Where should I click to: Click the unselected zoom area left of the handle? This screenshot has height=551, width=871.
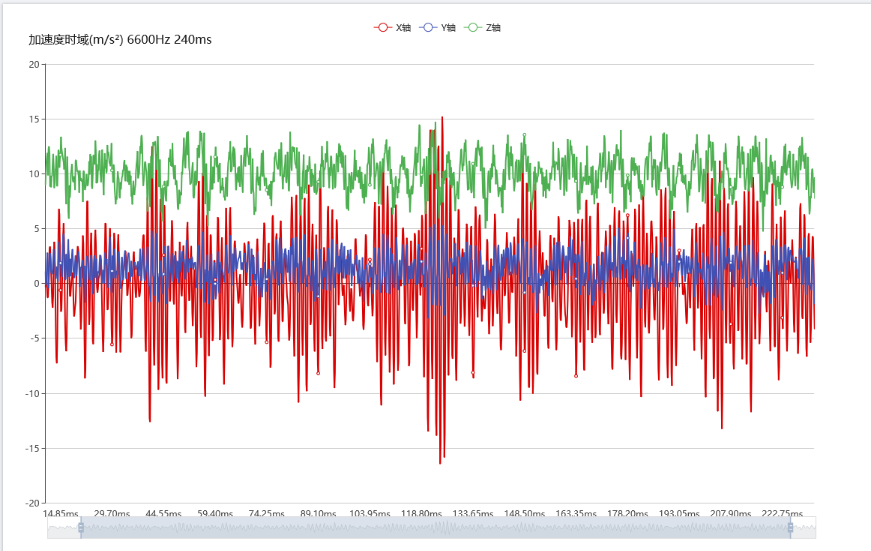[63, 527]
